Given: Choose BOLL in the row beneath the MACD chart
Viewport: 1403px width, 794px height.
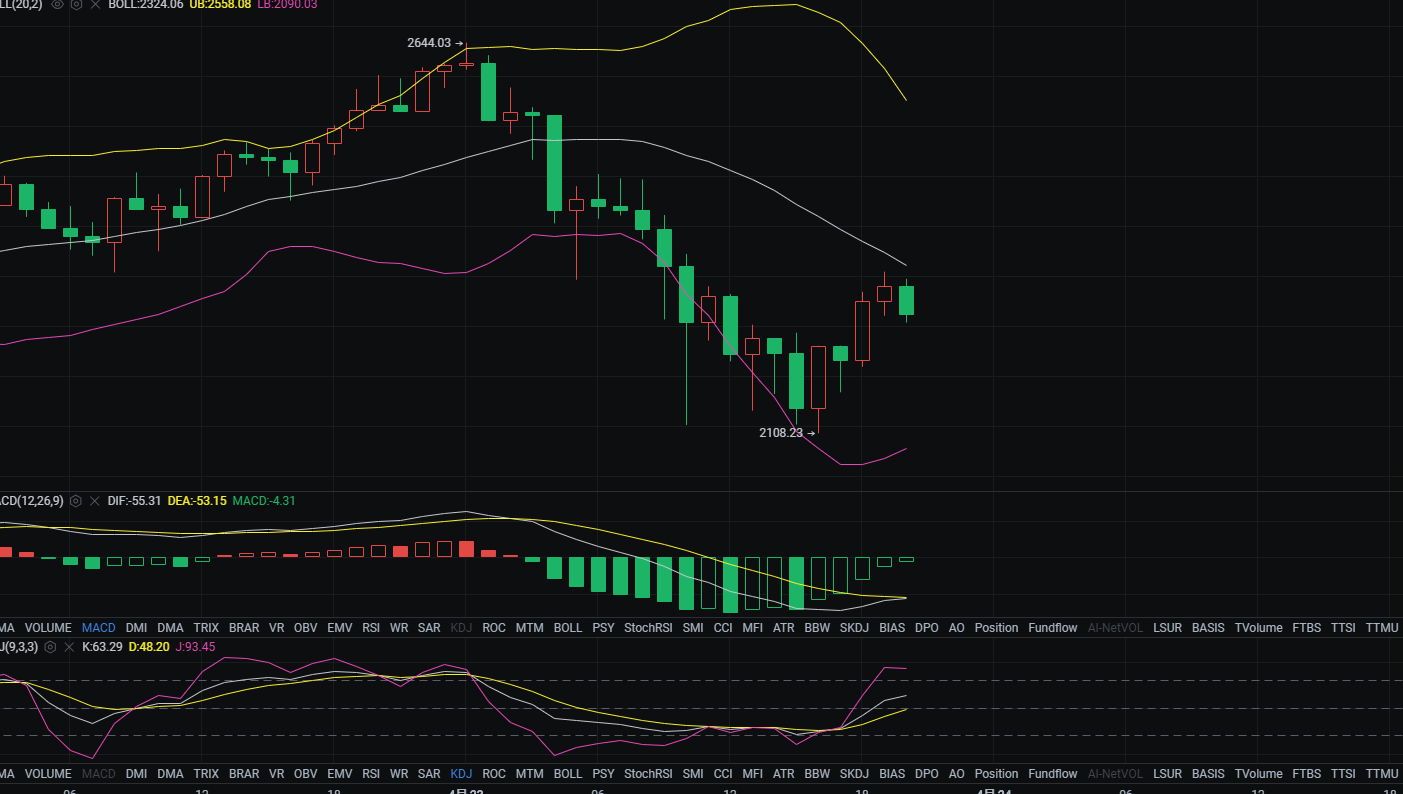Looking at the screenshot, I should pos(568,628).
